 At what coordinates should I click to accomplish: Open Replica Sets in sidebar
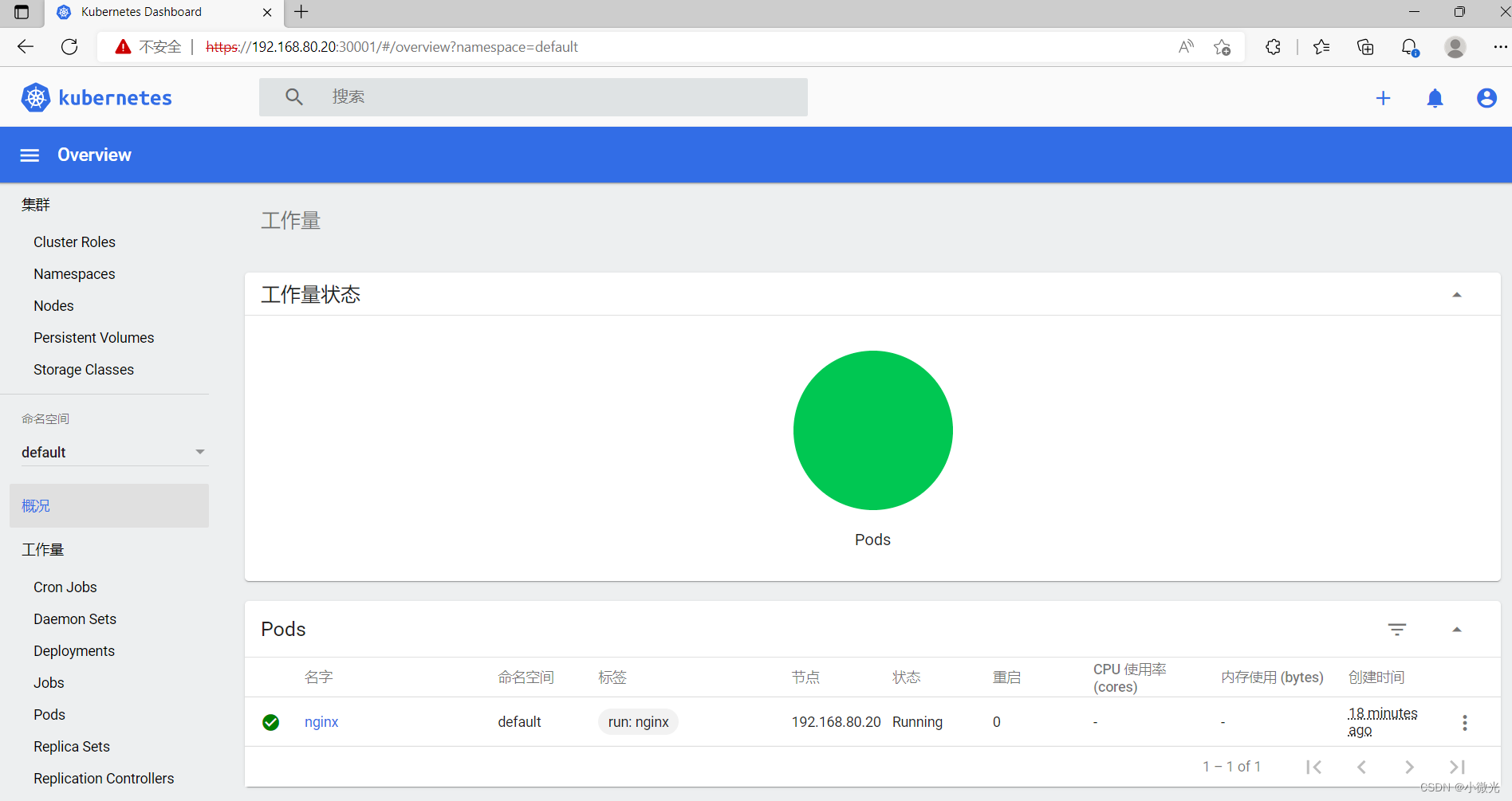pos(72,746)
